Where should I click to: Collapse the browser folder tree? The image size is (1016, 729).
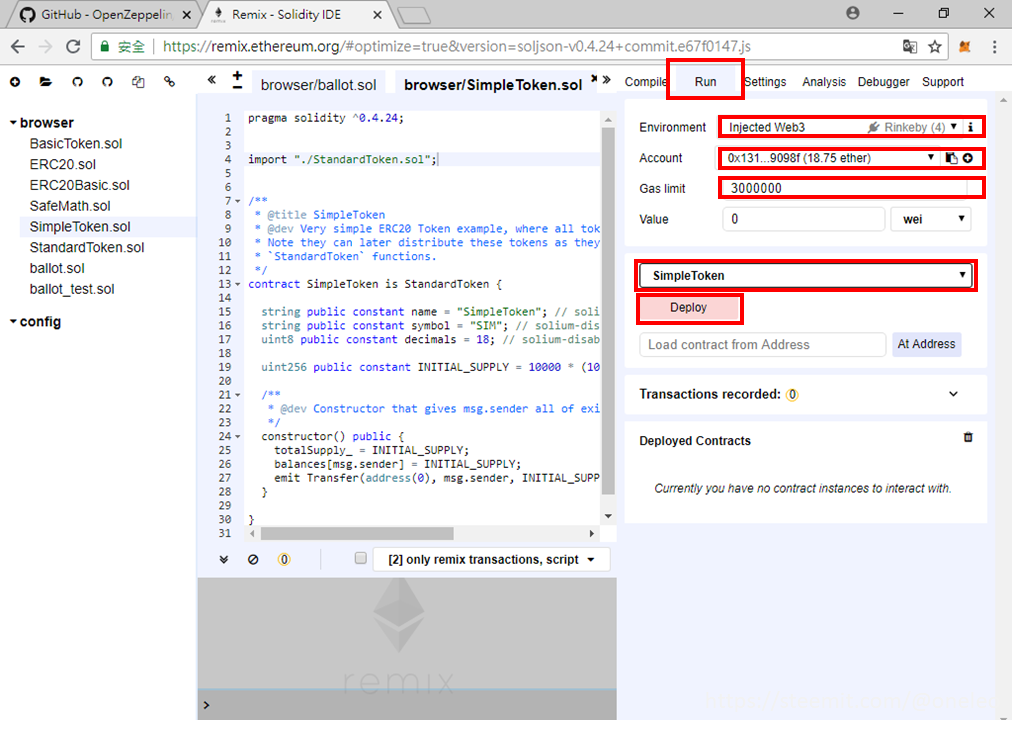[13, 122]
